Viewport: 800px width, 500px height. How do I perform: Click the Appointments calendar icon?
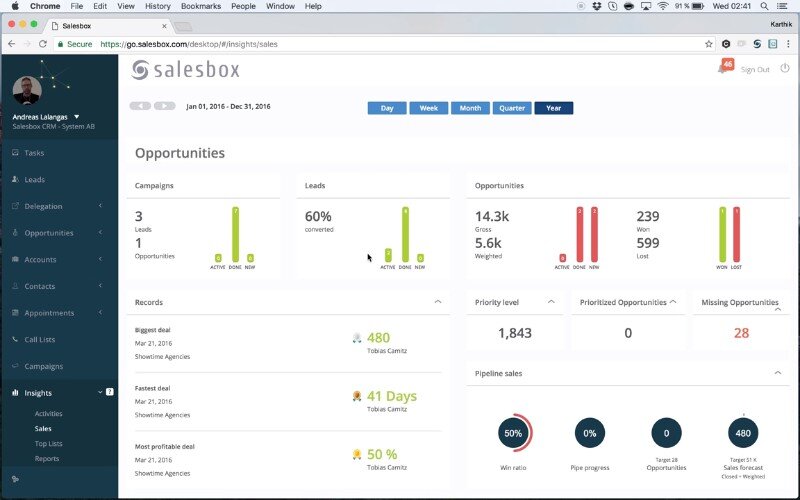(15, 313)
